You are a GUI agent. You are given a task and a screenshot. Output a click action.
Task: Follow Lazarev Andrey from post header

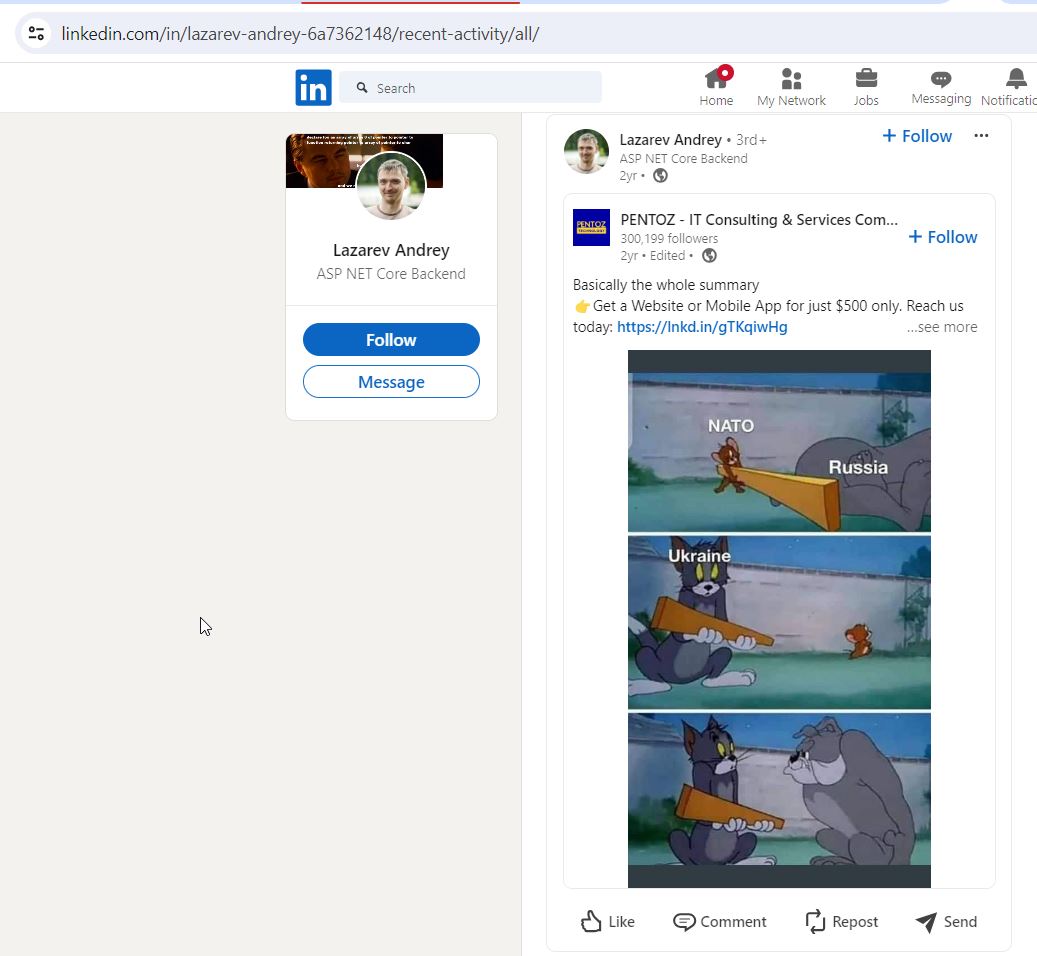pyautogui.click(x=917, y=136)
